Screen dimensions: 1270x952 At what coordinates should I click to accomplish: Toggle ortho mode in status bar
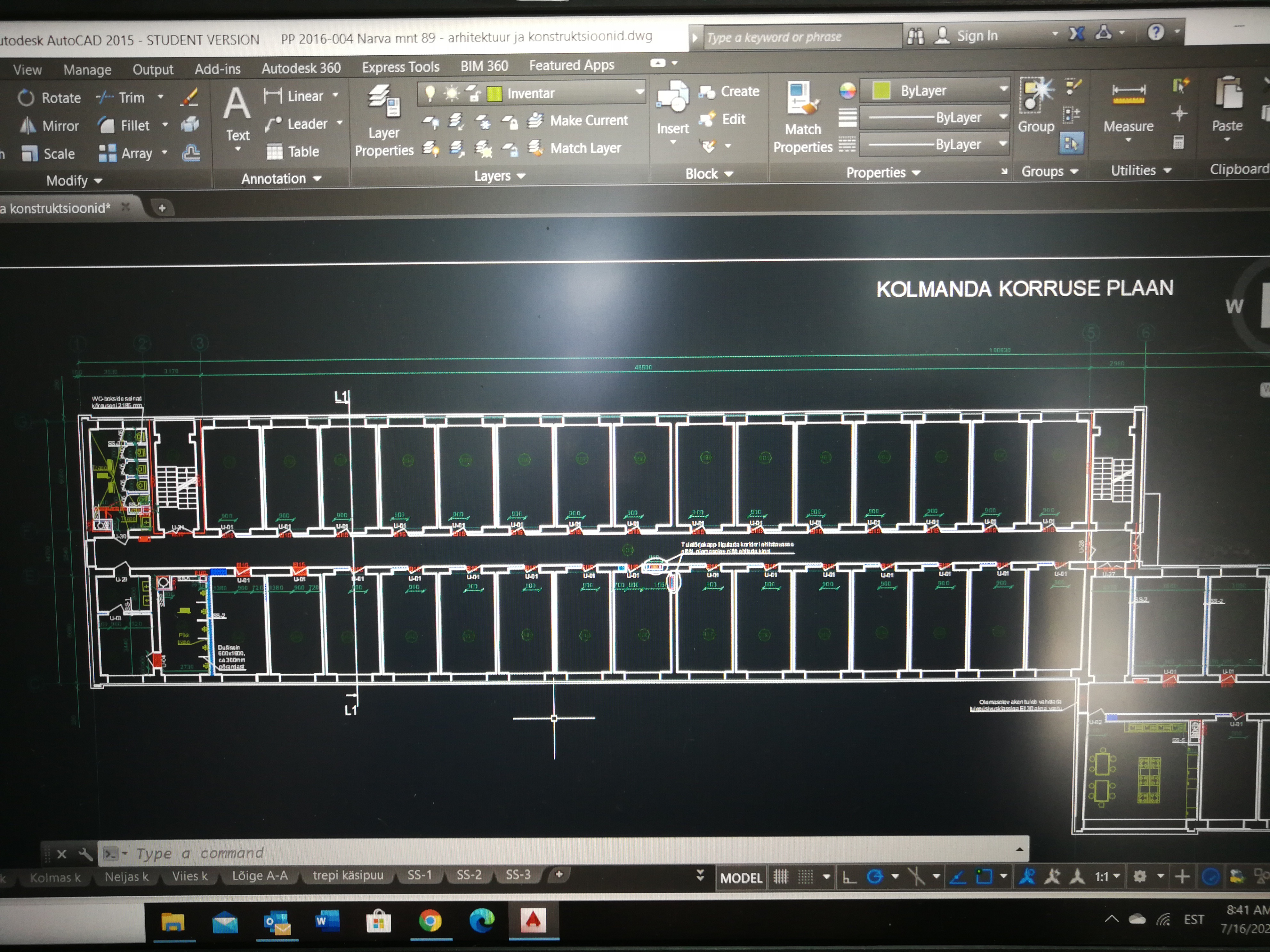coord(849,877)
